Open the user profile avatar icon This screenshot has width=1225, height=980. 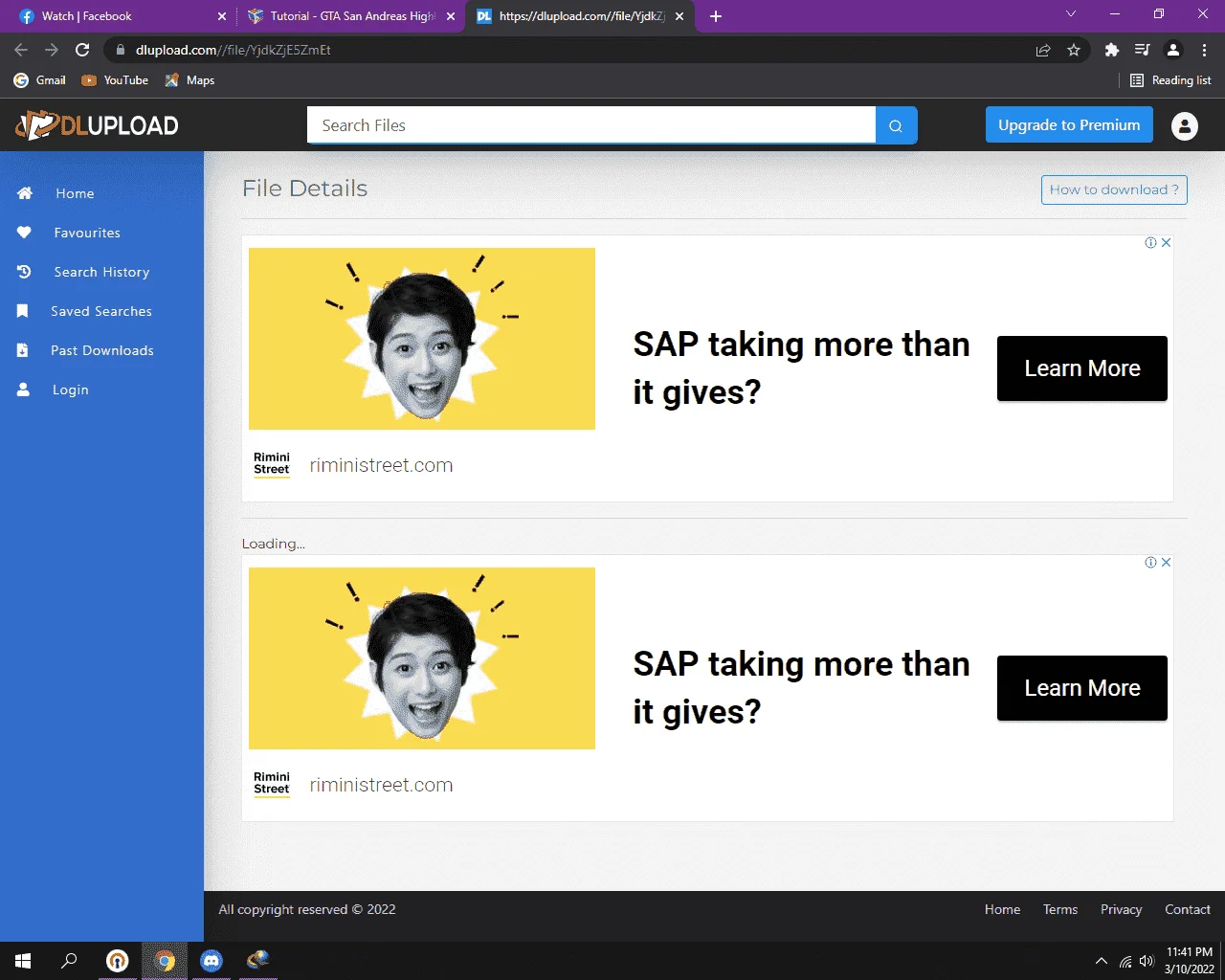(x=1185, y=125)
